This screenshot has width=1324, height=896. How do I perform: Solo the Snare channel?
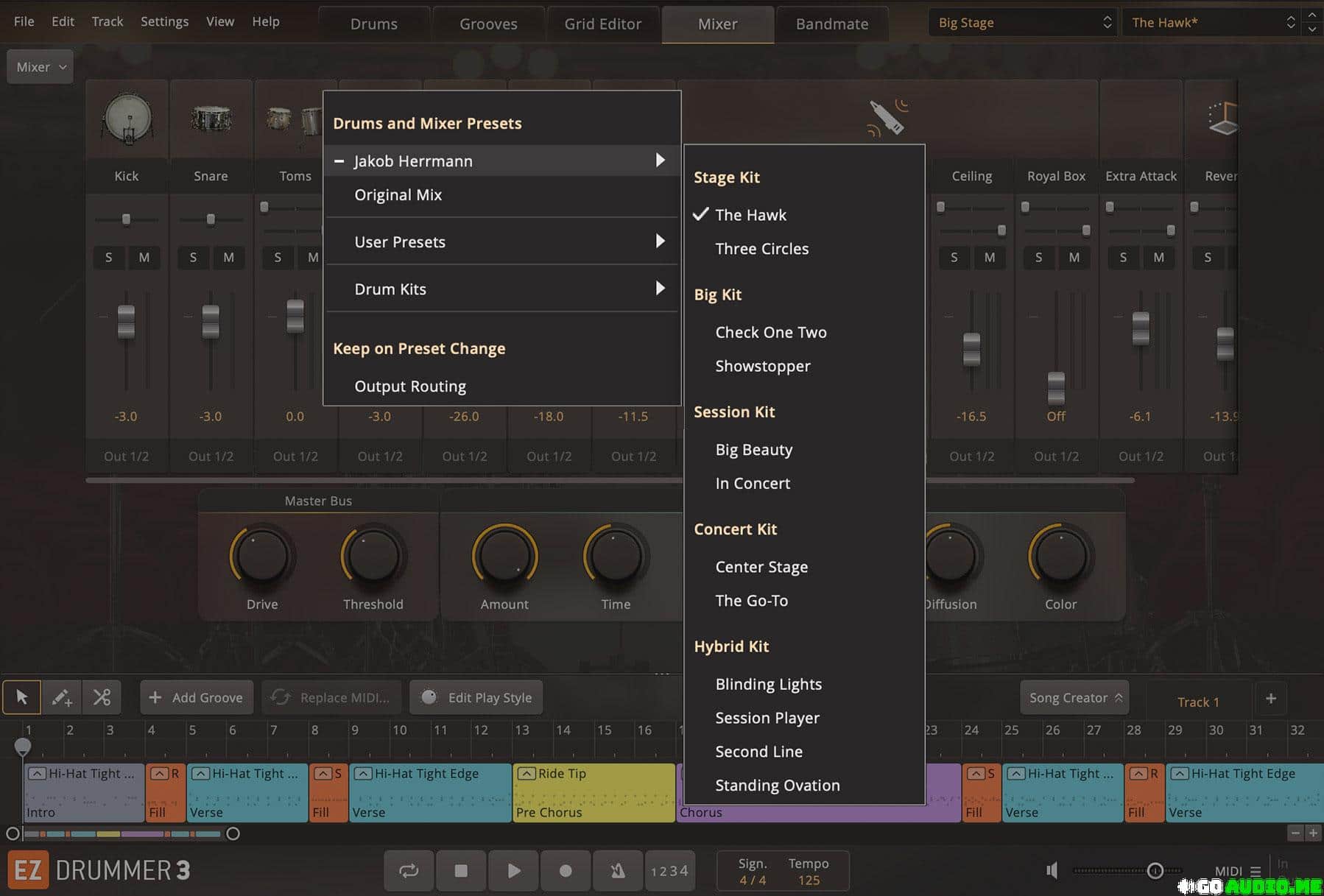(x=194, y=257)
